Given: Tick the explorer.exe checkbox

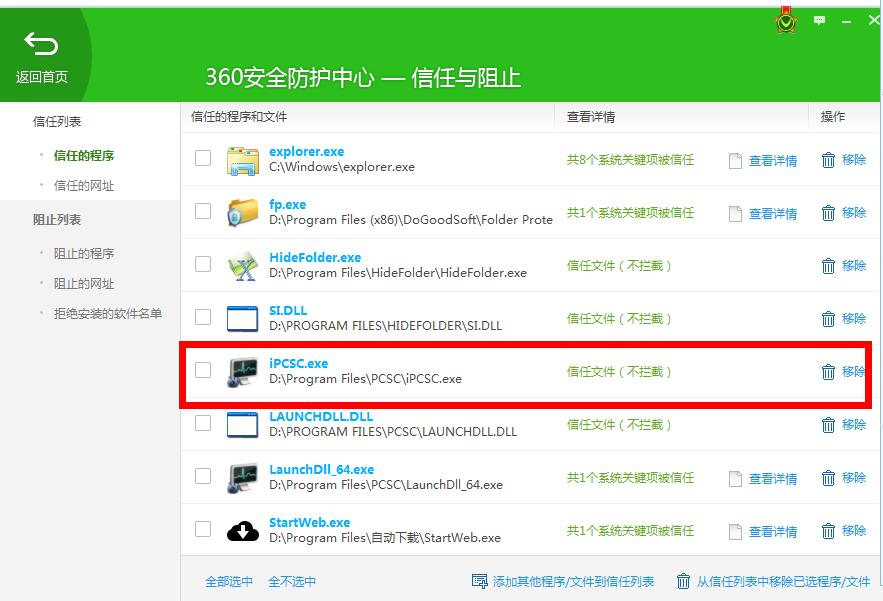Looking at the screenshot, I should click(203, 158).
